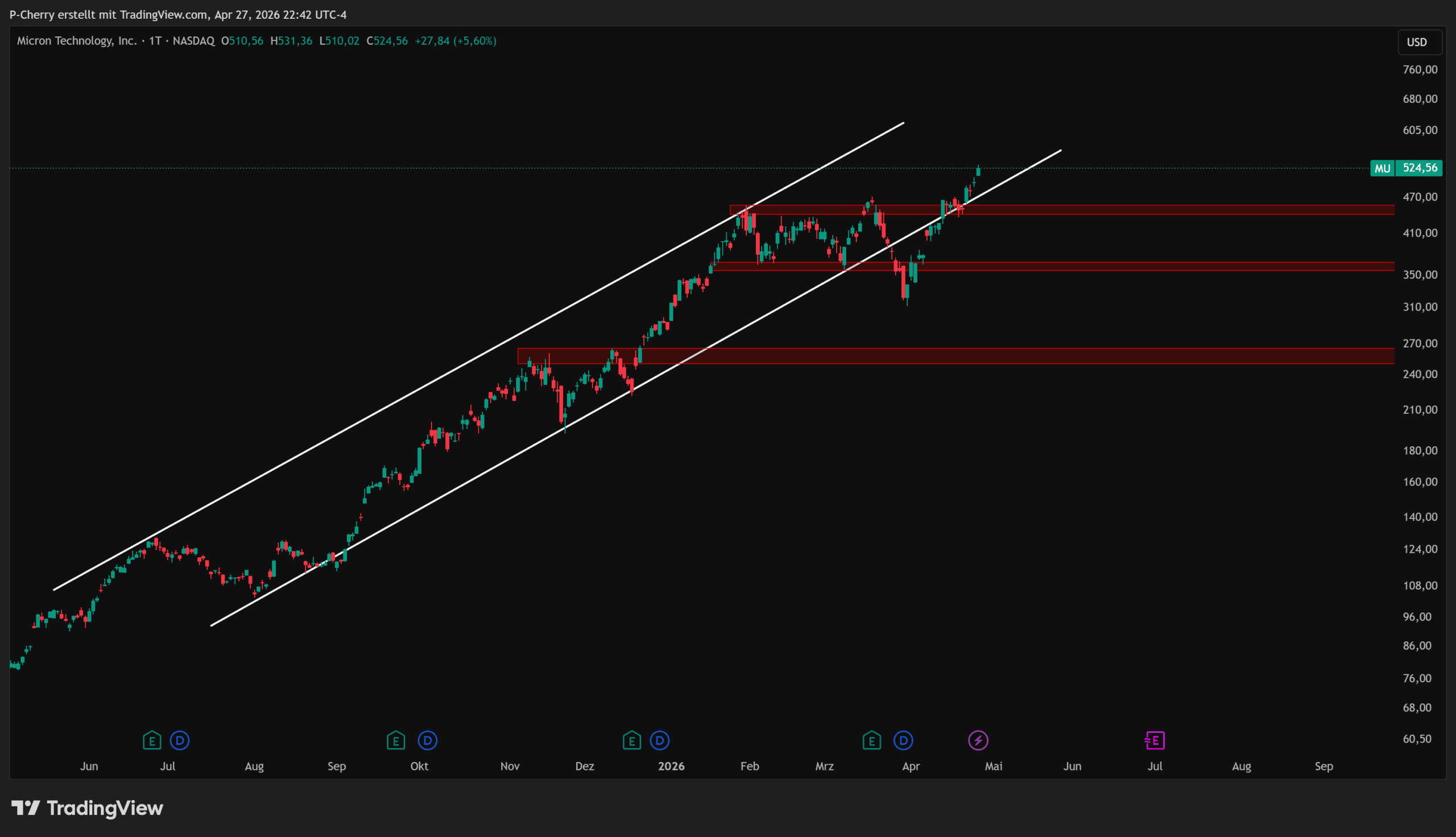The image size is (1456, 837).
Task: Click the dividend D marker near Jul 2025
Action: coord(180,740)
